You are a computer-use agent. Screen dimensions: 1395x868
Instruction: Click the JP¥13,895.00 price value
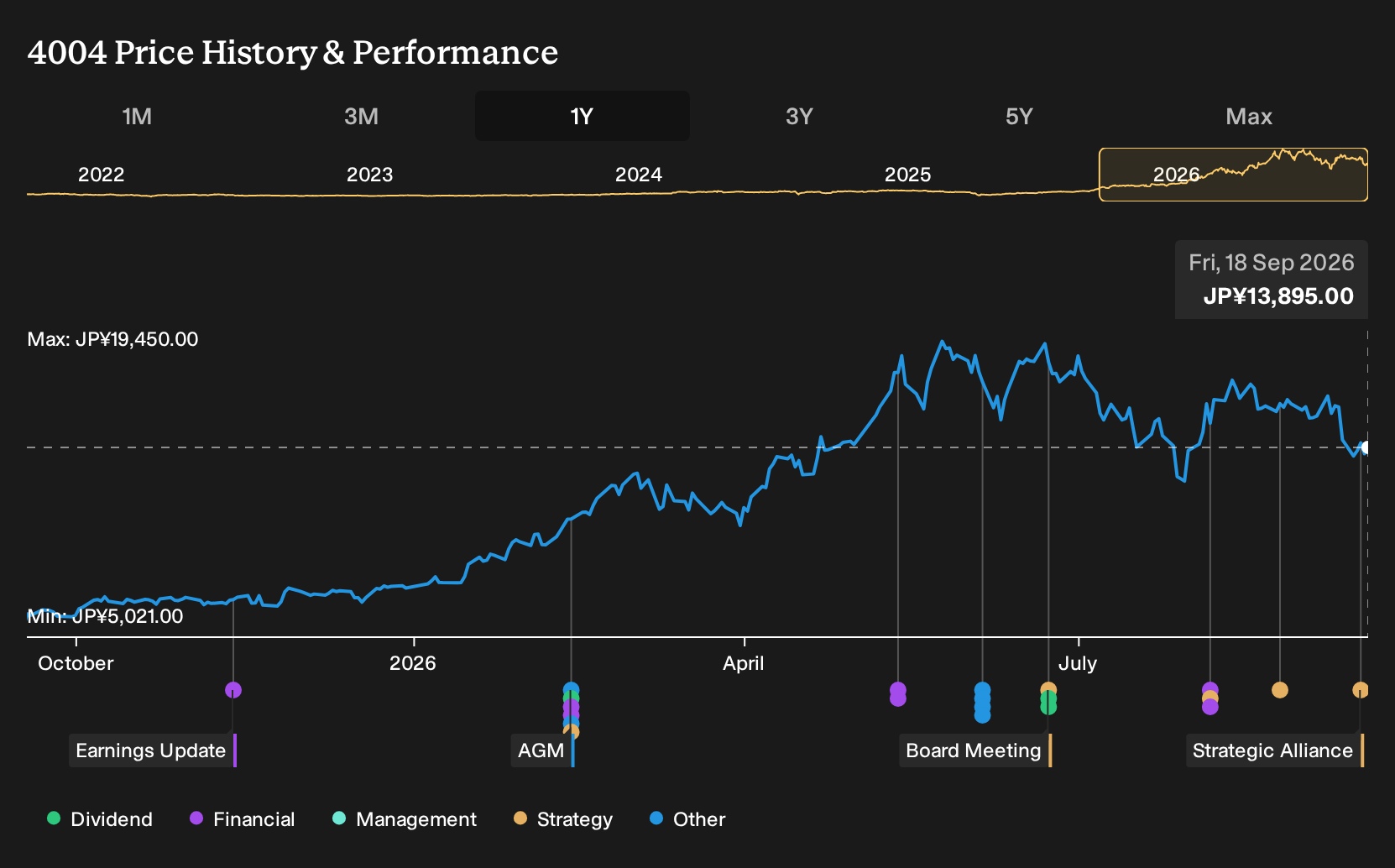(1278, 296)
